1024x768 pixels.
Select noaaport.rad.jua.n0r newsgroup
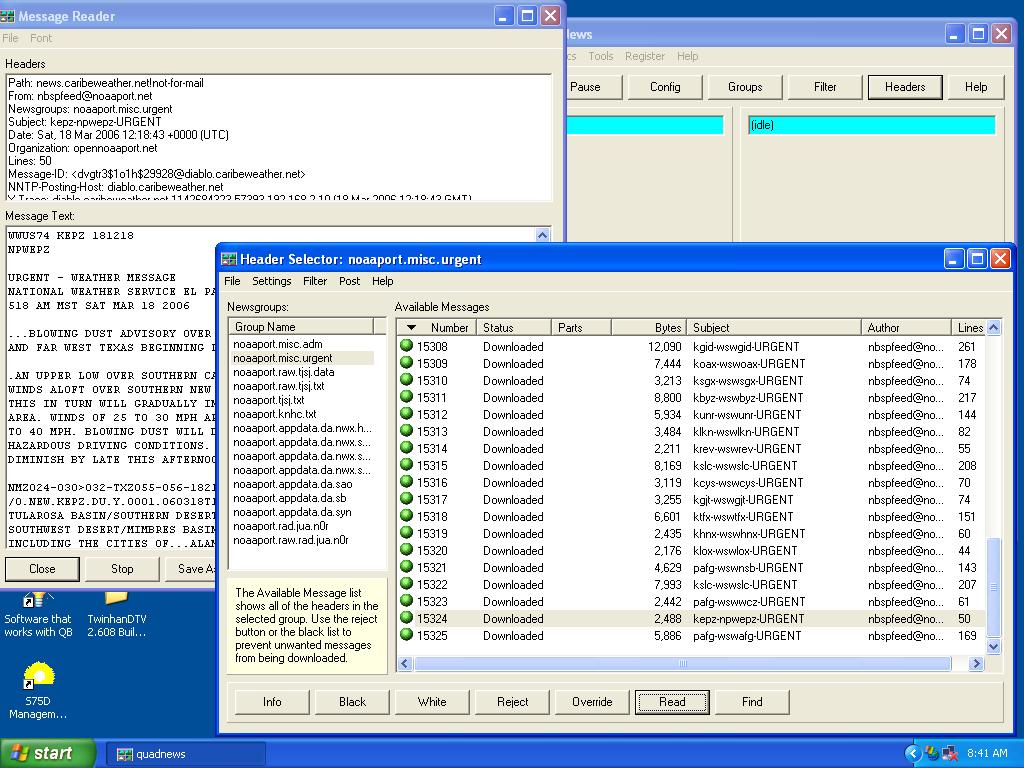click(281, 526)
